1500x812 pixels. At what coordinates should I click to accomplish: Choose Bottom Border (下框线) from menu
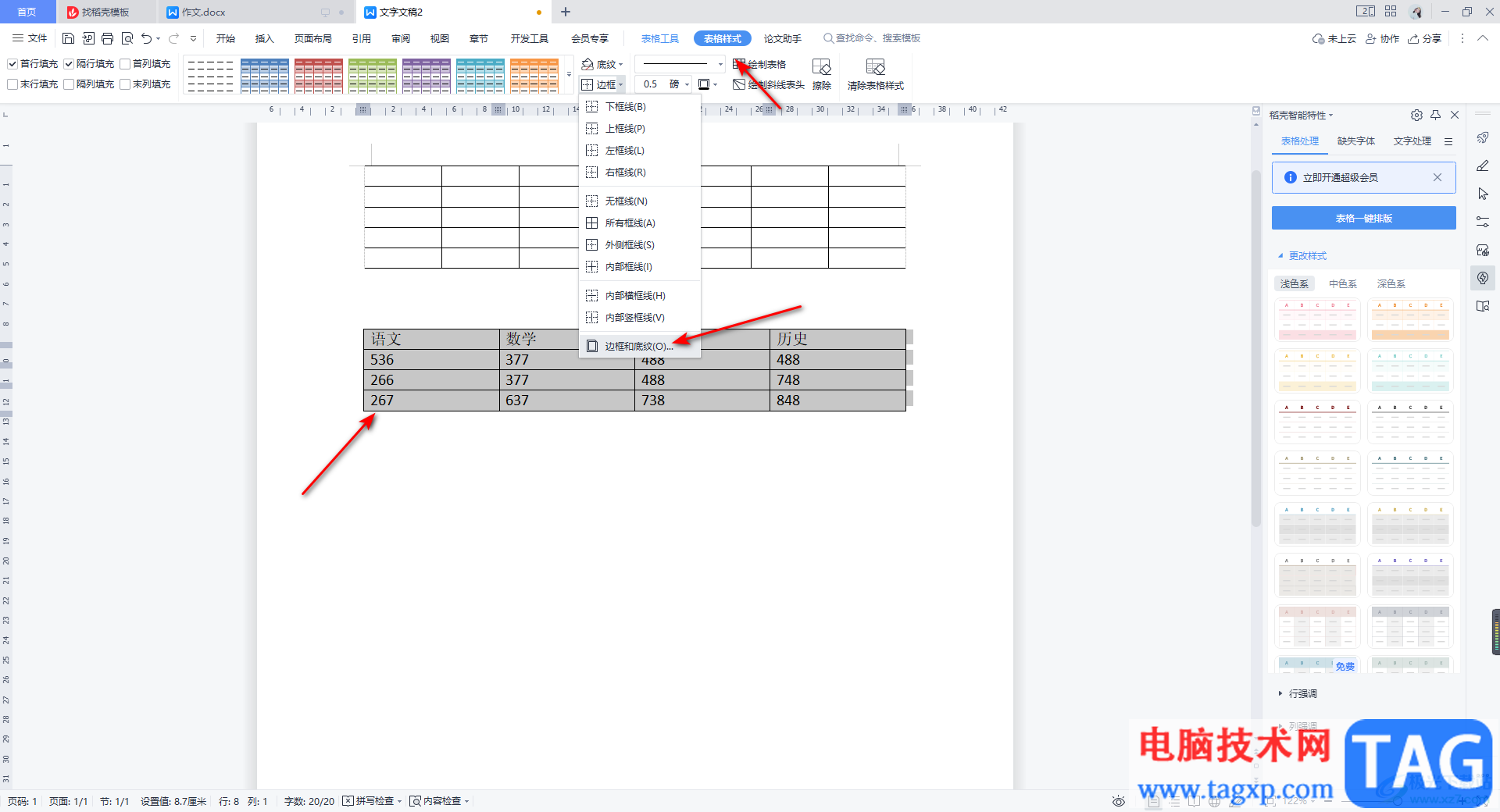click(x=639, y=106)
